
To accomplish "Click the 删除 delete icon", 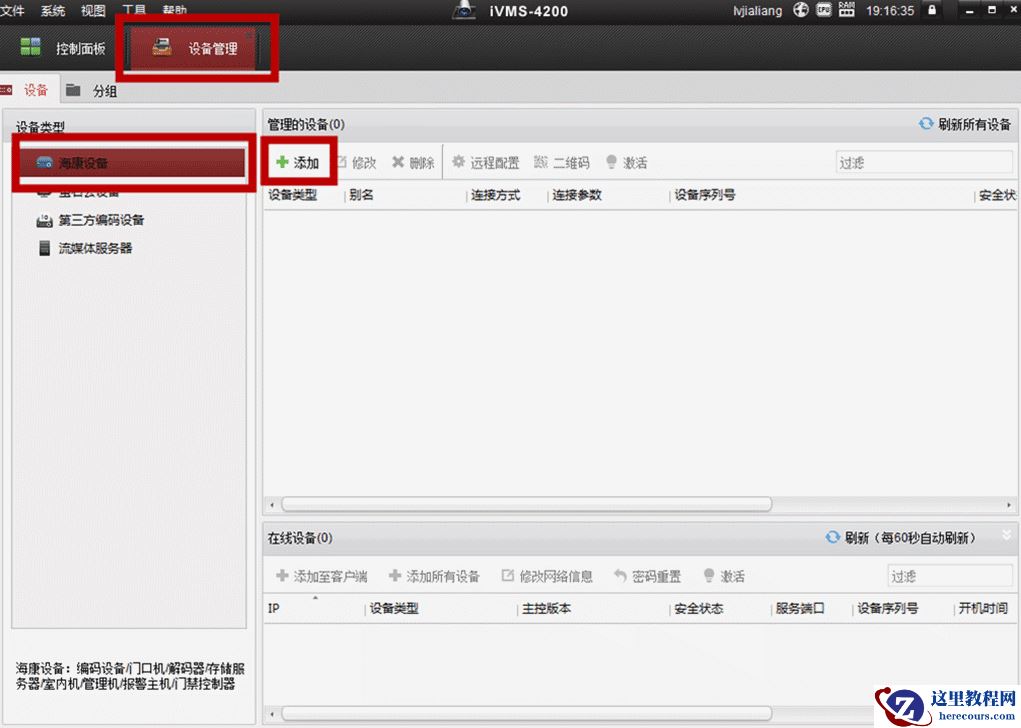I will tap(400, 161).
